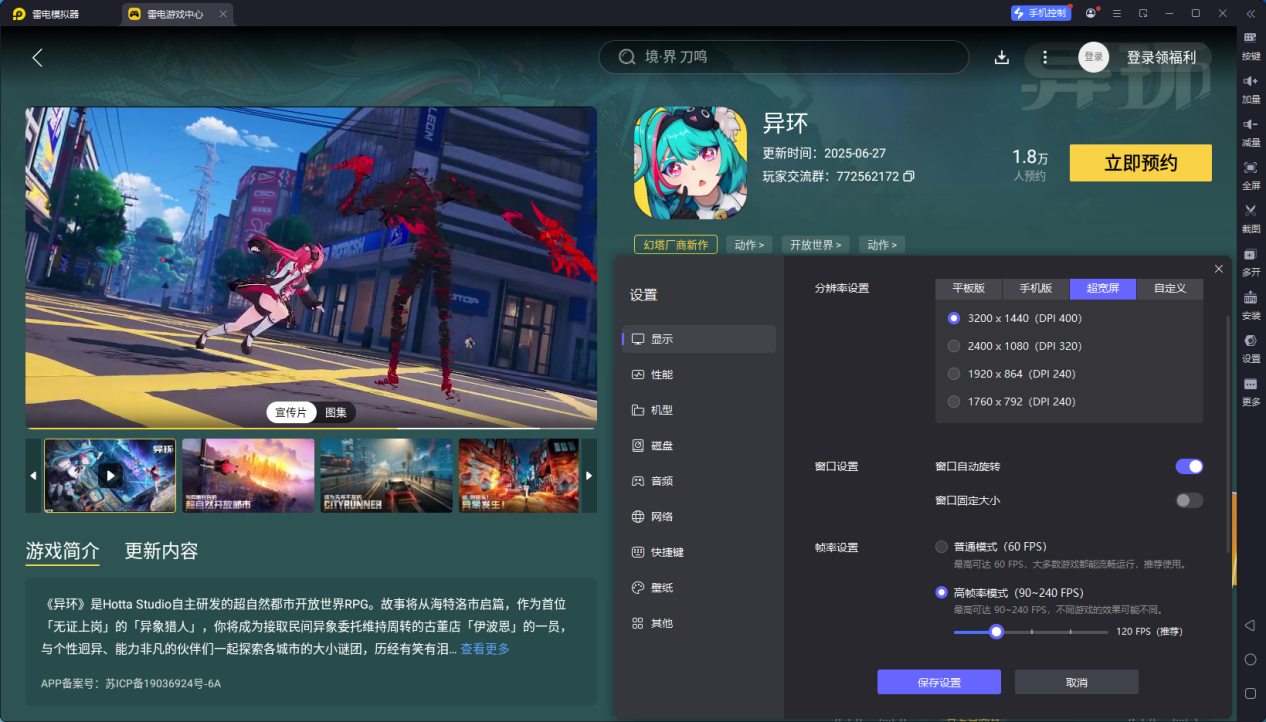
Task: Open 性能 settings category
Action: tap(699, 374)
